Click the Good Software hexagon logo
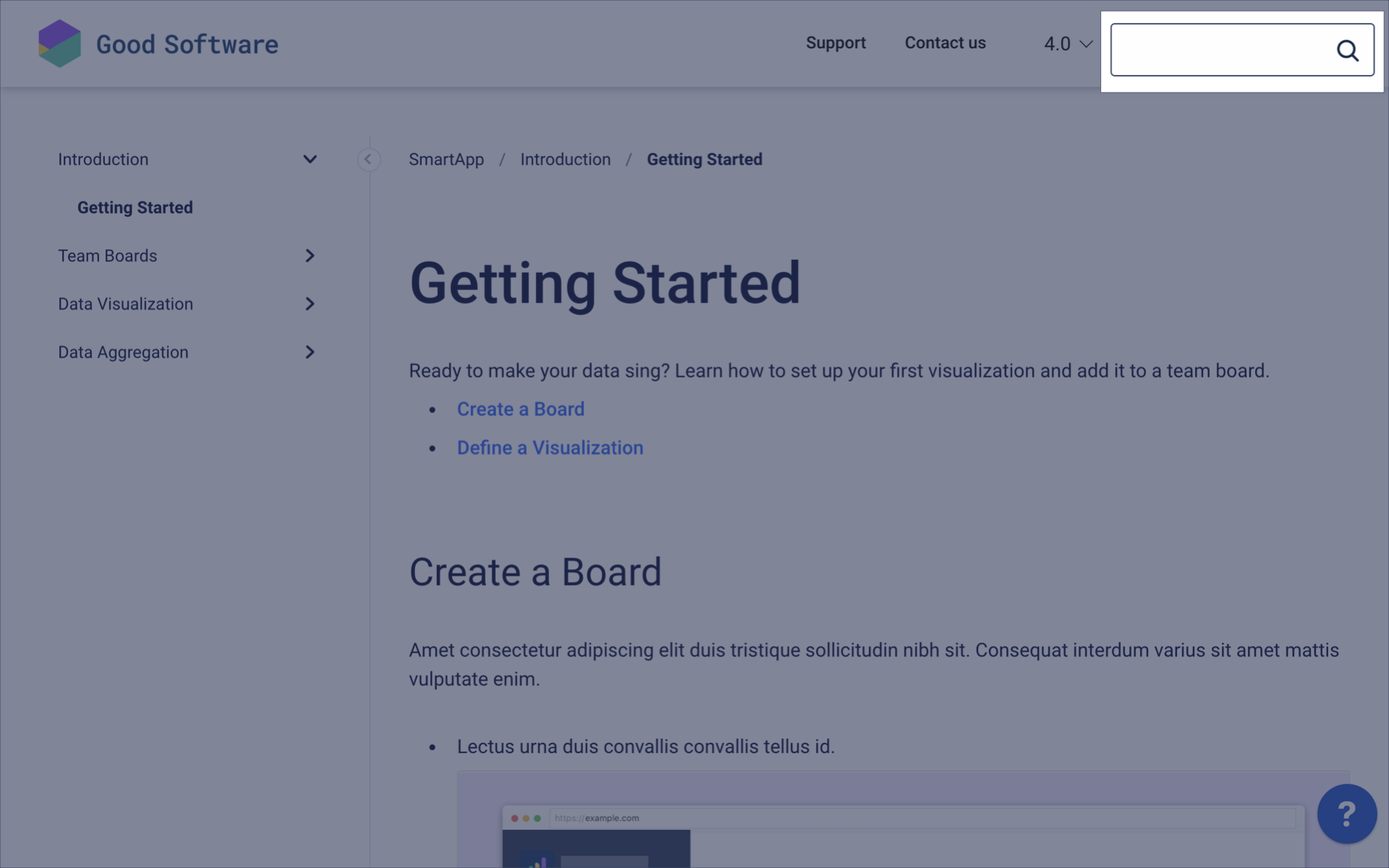1389x868 pixels. click(x=59, y=43)
